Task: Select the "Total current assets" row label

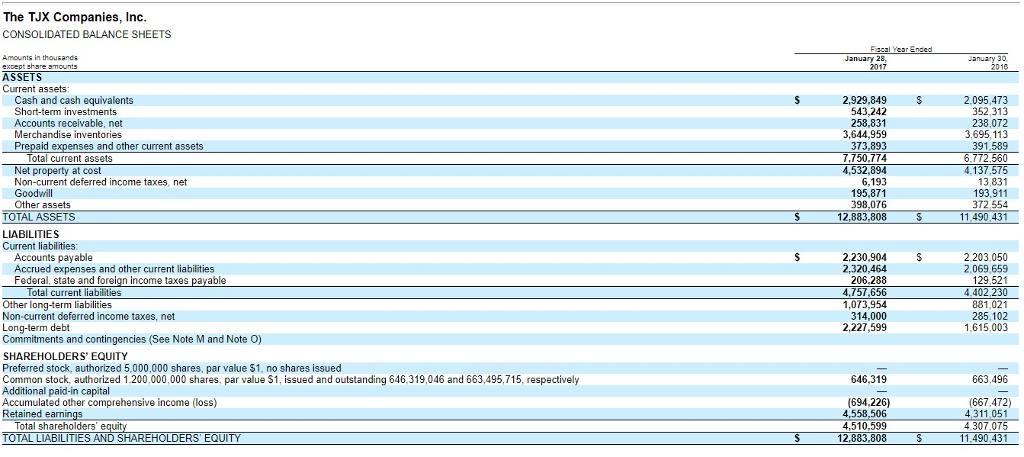Action: (x=70, y=159)
